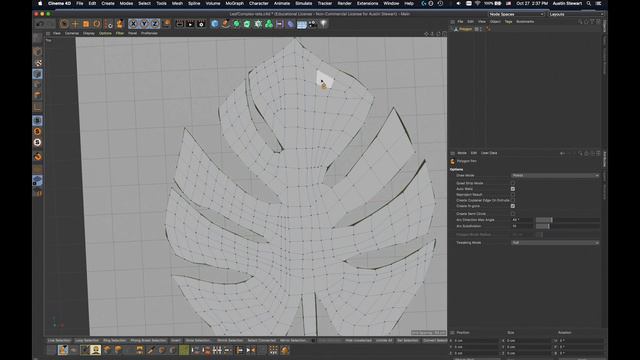Open the viewport Display menu

(x=89, y=33)
